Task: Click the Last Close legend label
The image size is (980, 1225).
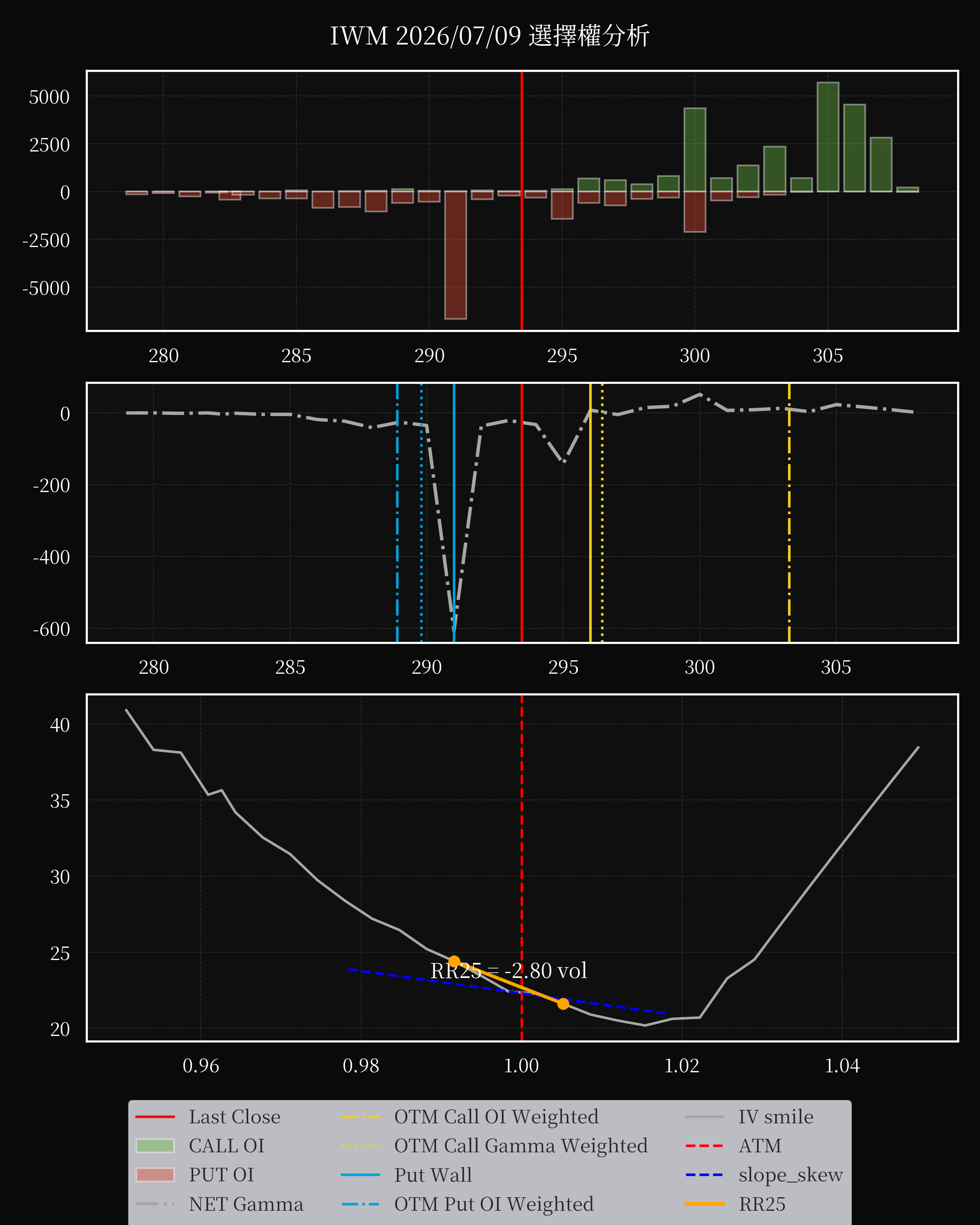Action: tap(235, 1117)
